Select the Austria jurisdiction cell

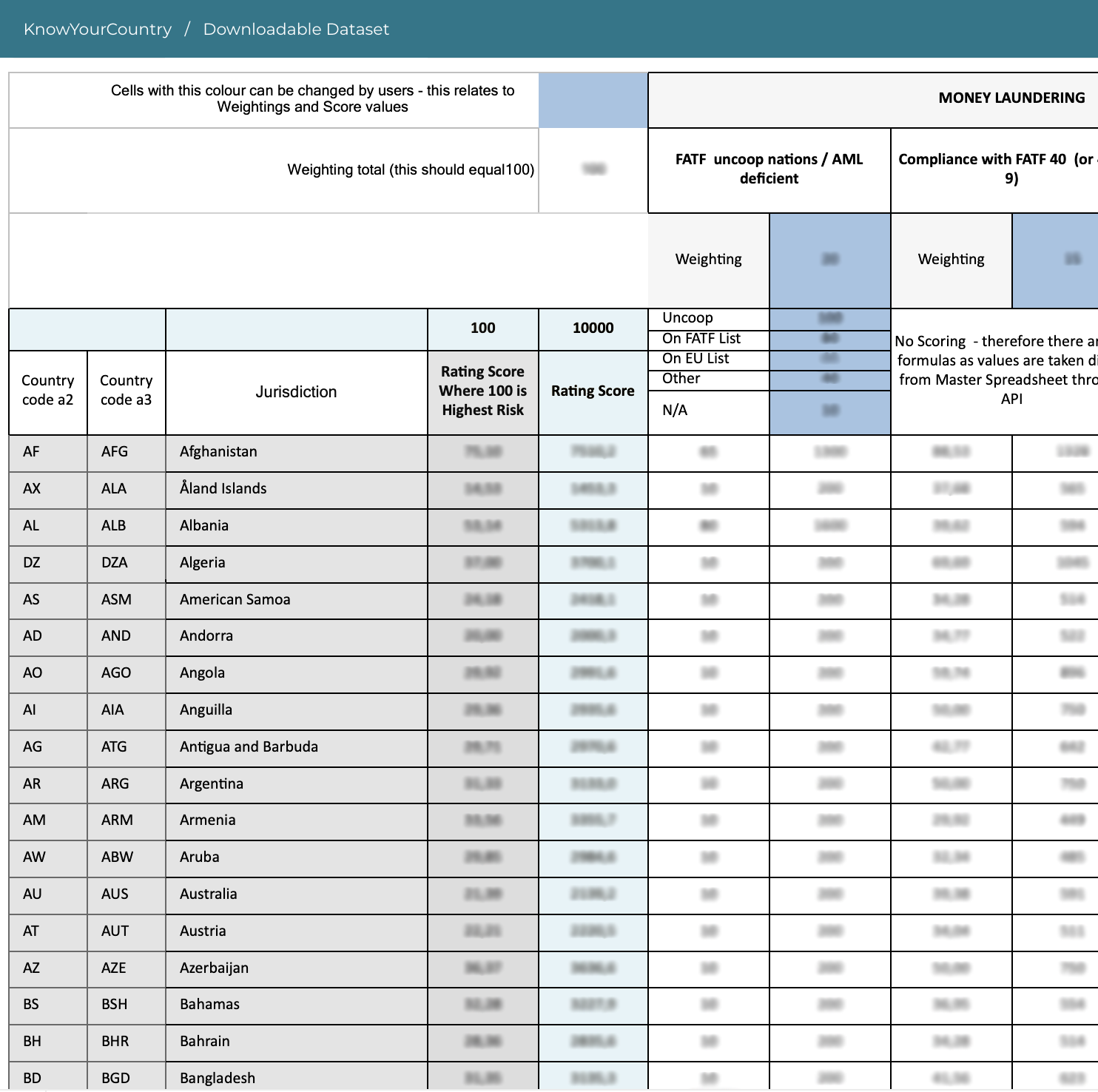point(297,932)
